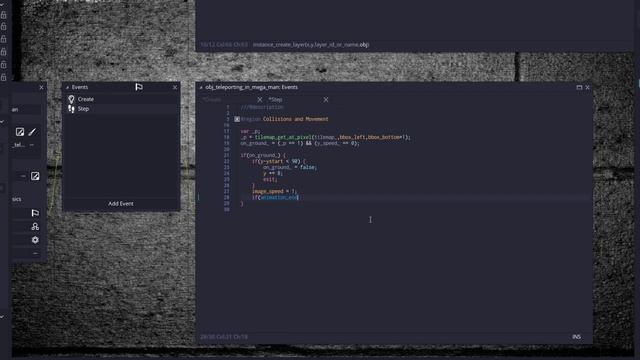
Task: Click the cursor position status in code editor
Action: click(x=224, y=337)
